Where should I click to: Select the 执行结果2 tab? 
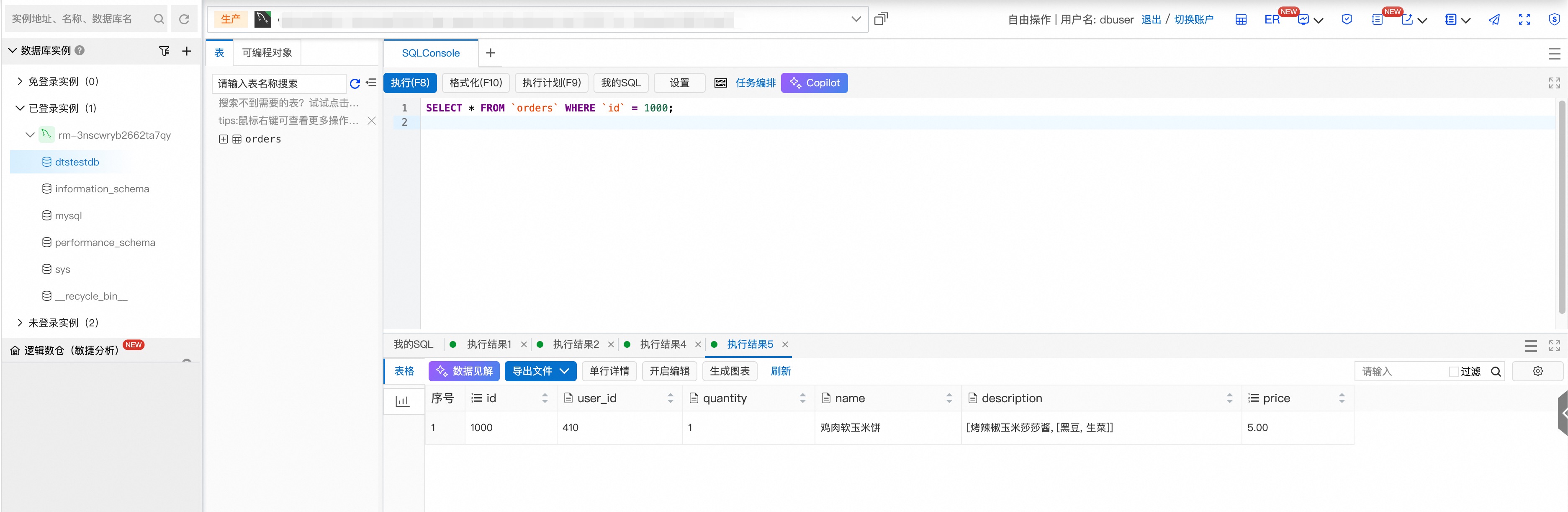tap(575, 344)
